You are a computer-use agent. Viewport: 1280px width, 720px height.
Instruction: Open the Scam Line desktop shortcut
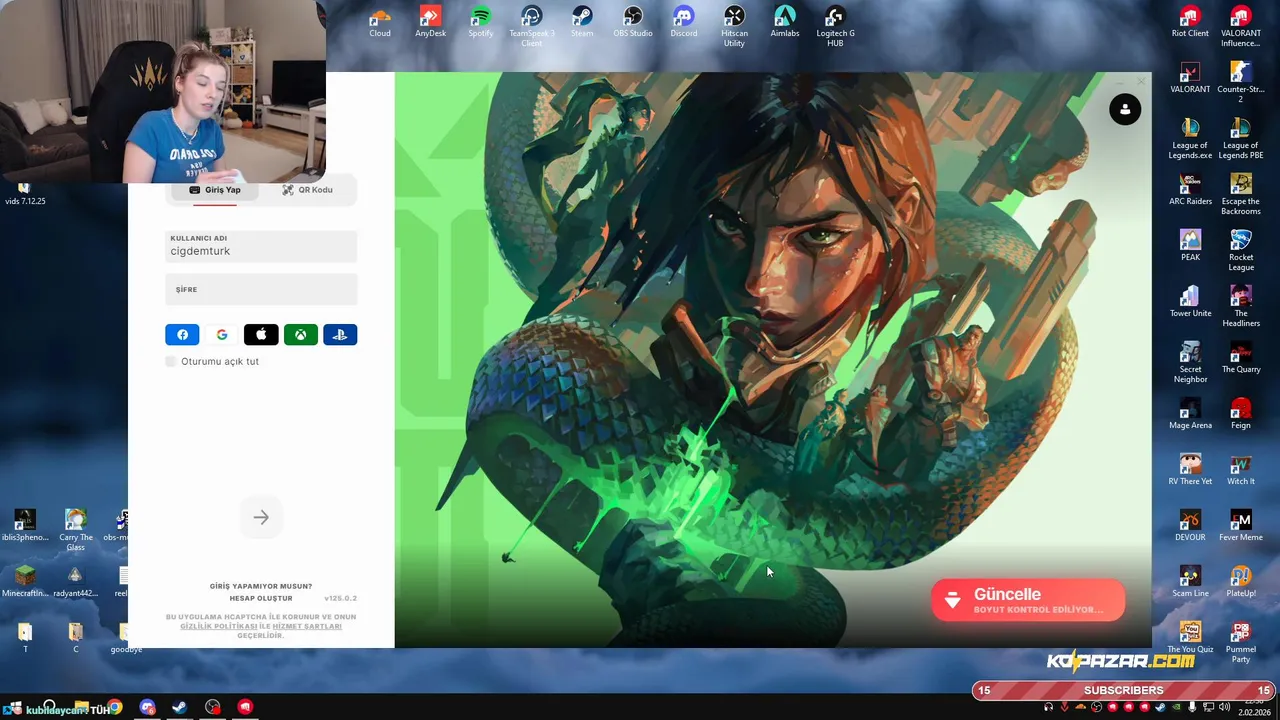click(1190, 582)
